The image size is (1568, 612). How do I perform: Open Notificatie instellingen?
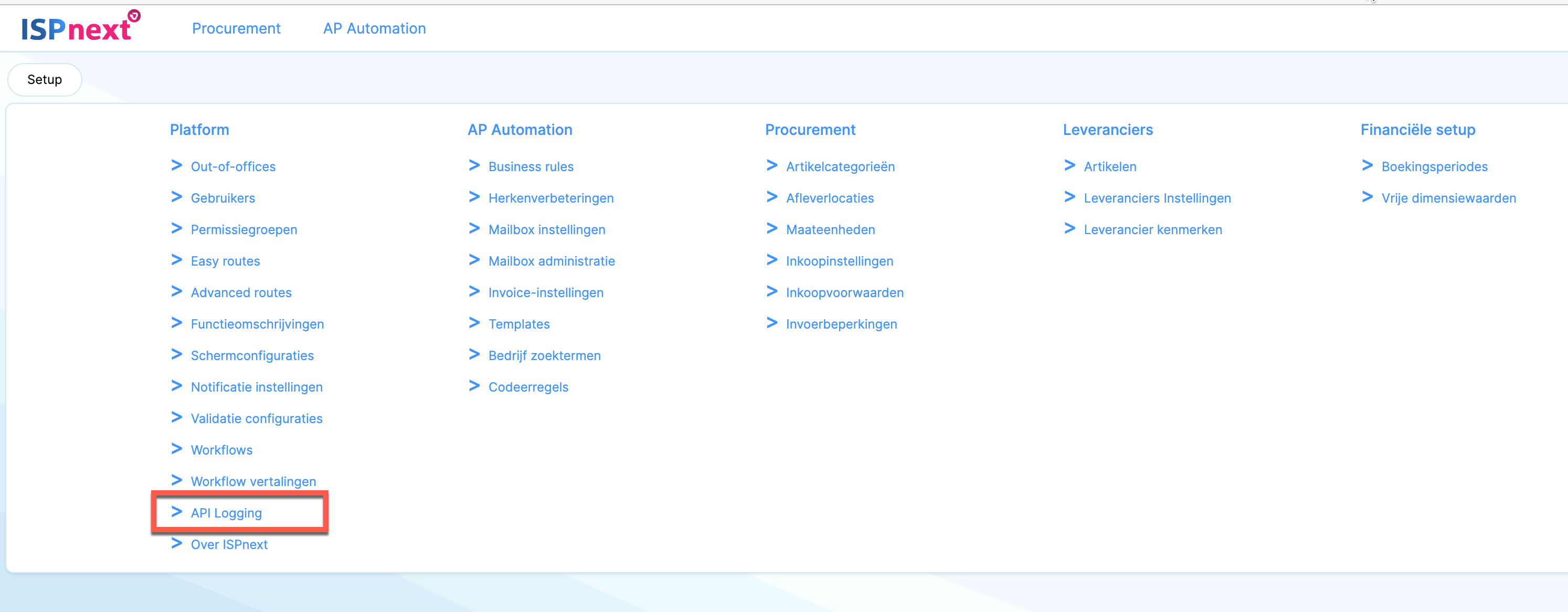click(257, 387)
